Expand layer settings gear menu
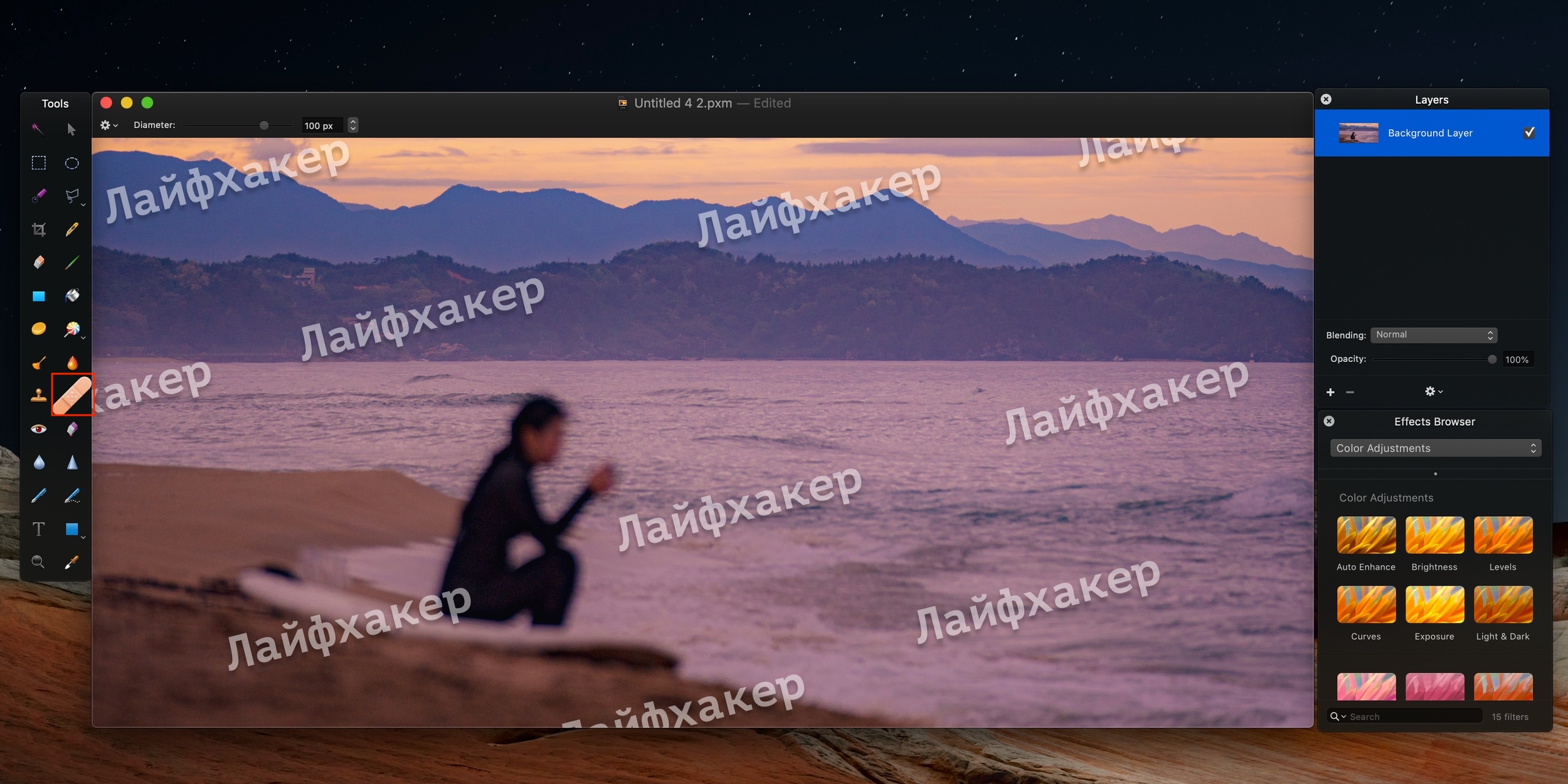This screenshot has width=1568, height=784. point(1431,392)
